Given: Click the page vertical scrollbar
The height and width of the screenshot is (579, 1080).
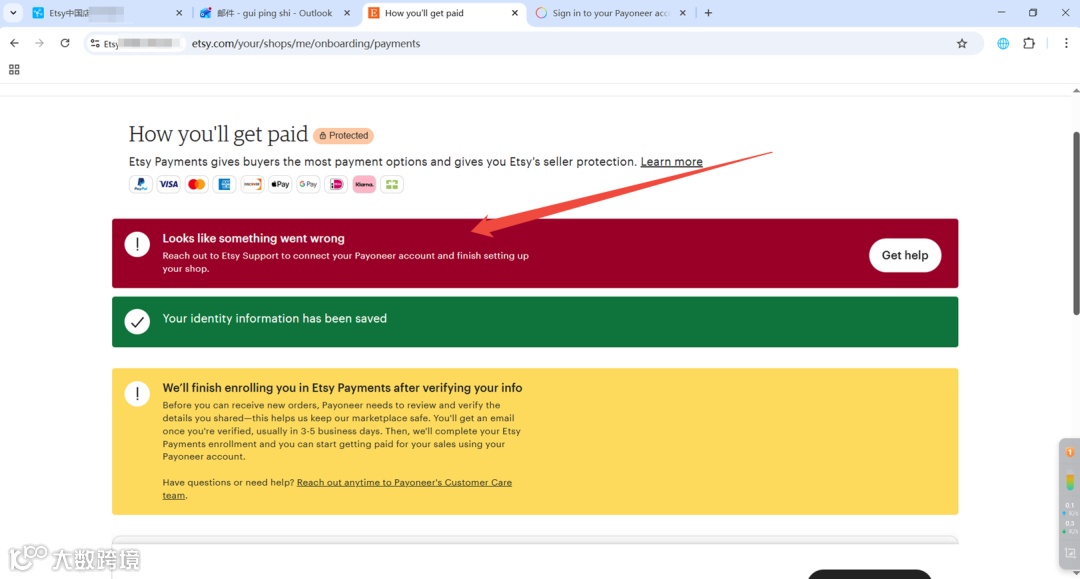Looking at the screenshot, I should (1075, 223).
